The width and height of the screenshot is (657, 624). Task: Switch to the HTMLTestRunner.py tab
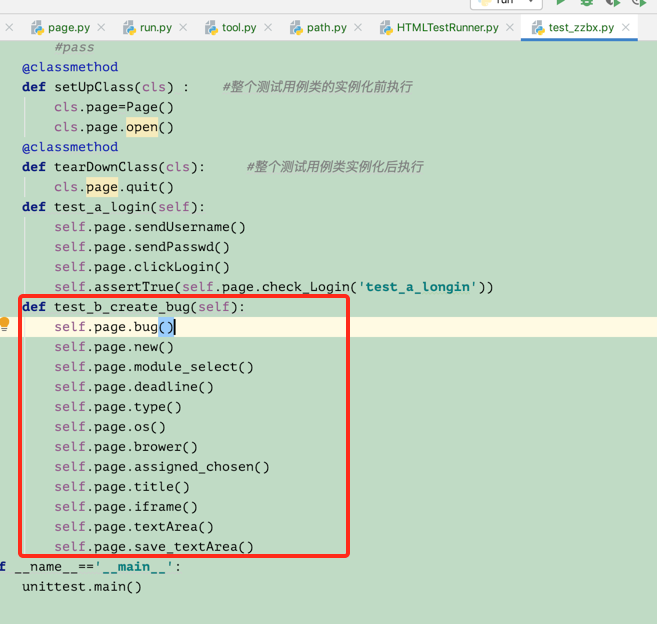point(447,28)
